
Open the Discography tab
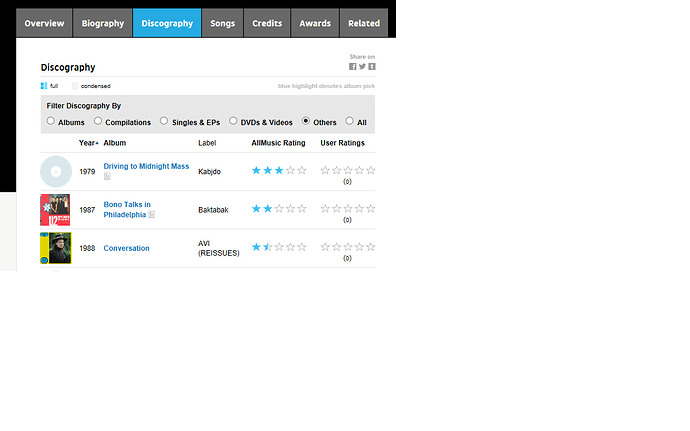click(167, 23)
